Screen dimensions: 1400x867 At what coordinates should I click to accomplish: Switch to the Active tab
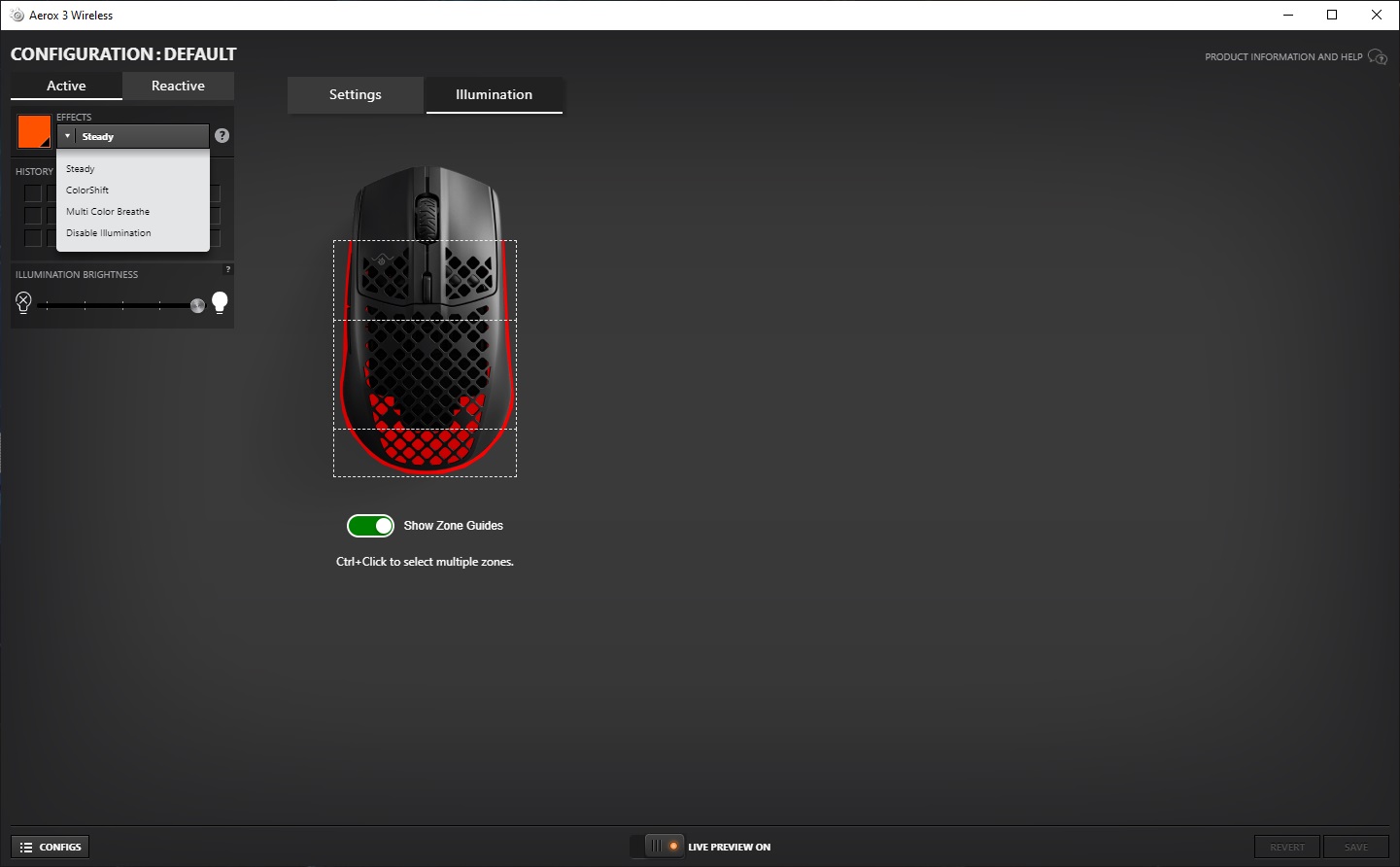[66, 87]
